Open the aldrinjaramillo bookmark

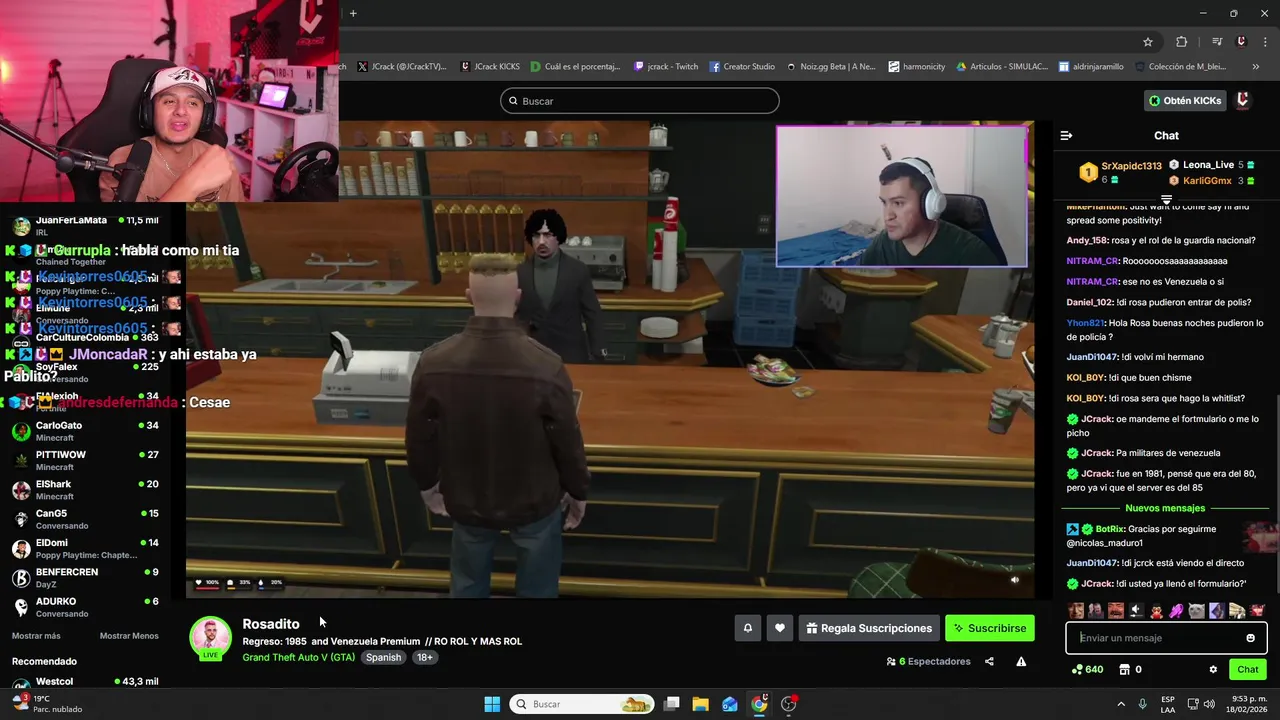point(1091,67)
